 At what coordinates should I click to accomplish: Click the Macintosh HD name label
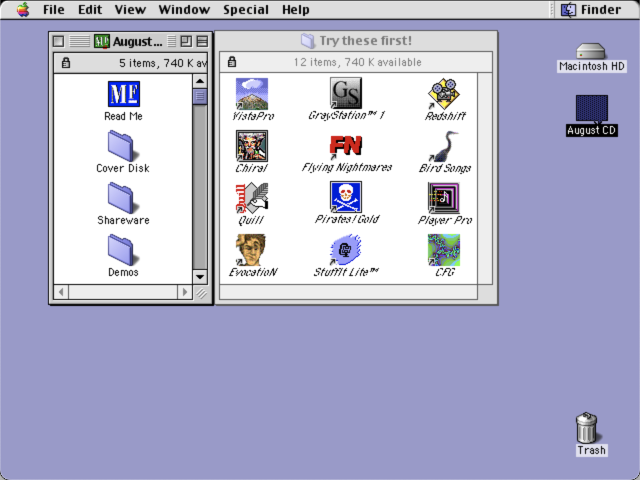pyautogui.click(x=591, y=66)
